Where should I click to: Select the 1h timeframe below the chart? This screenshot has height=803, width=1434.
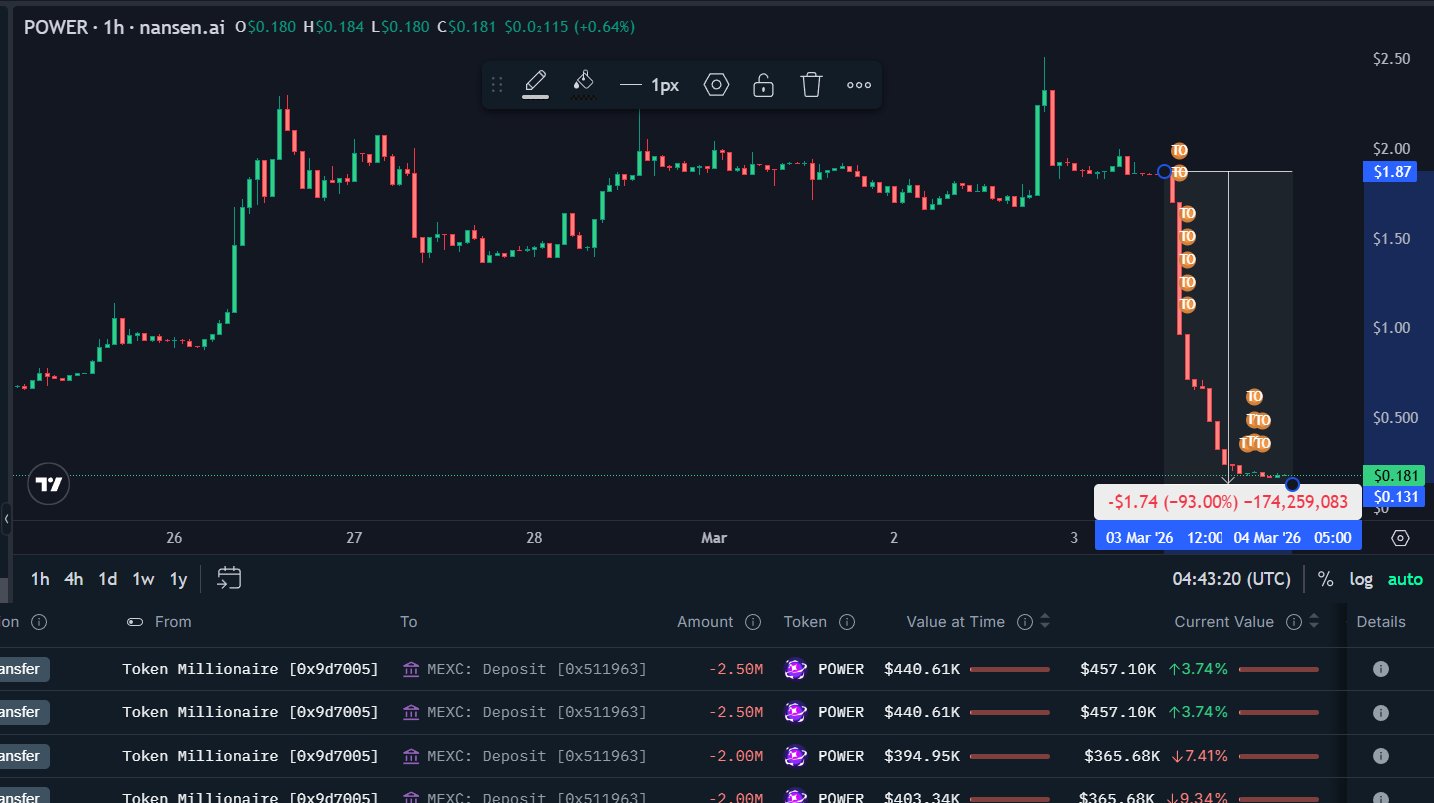[x=40, y=579]
